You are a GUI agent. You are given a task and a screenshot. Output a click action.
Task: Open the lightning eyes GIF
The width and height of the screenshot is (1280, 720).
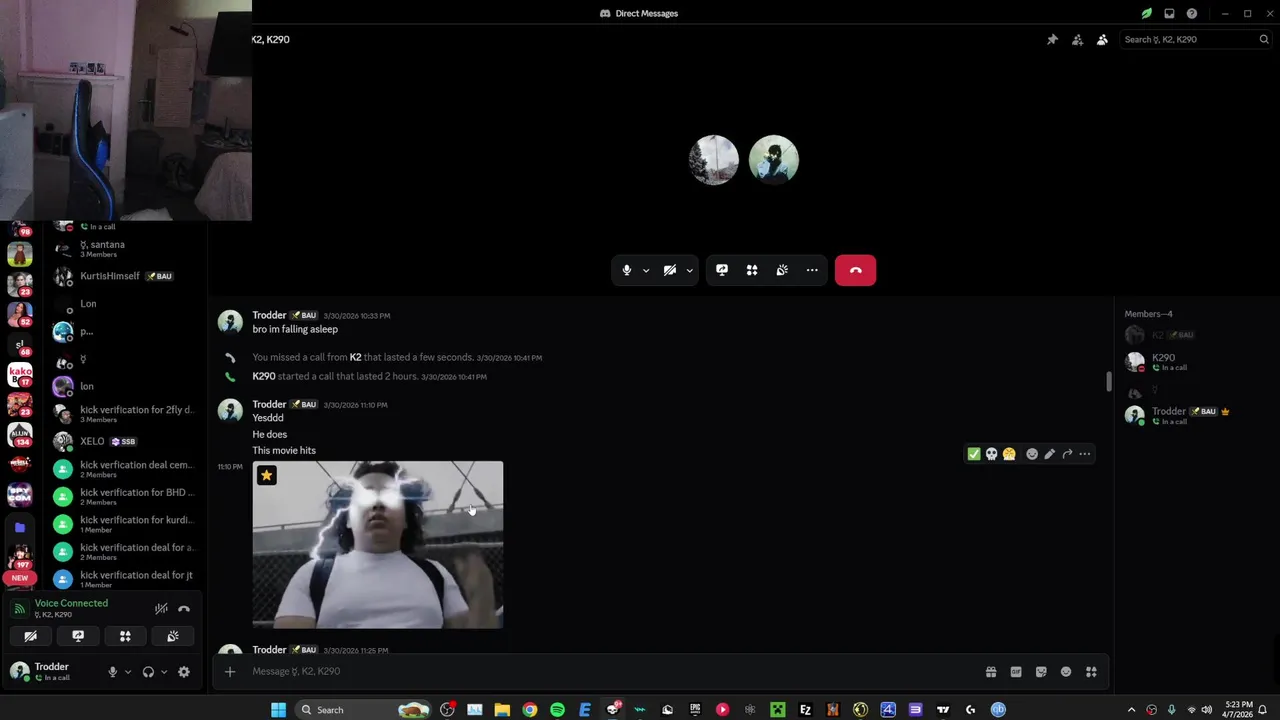(x=378, y=545)
